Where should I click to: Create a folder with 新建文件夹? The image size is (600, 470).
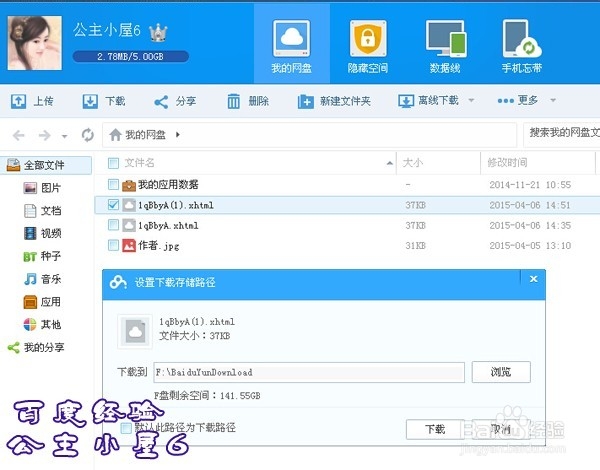tap(334, 101)
